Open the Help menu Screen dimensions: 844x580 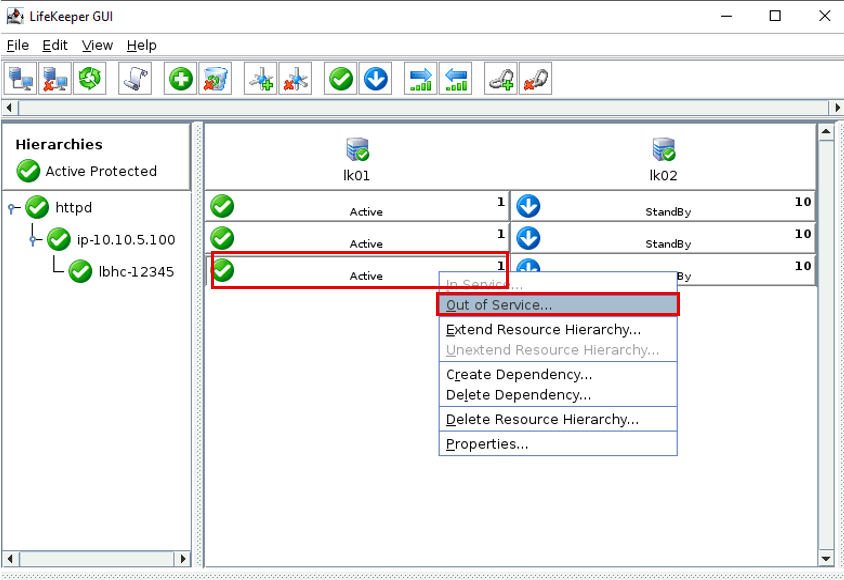(x=142, y=45)
